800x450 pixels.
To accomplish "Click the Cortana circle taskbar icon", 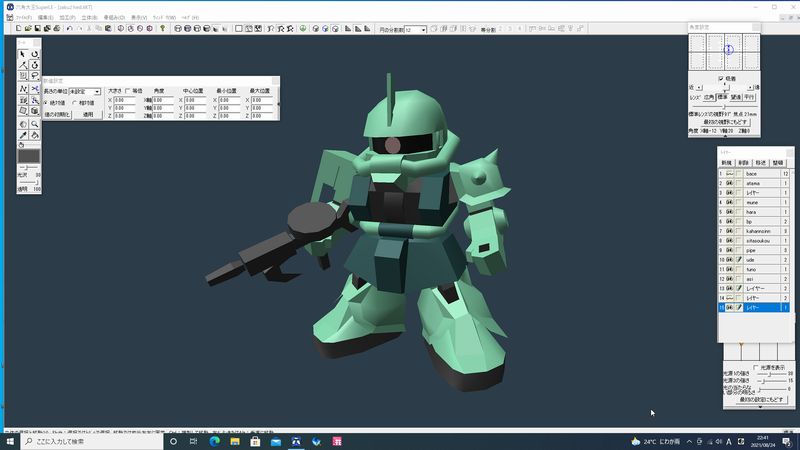I will point(173,441).
